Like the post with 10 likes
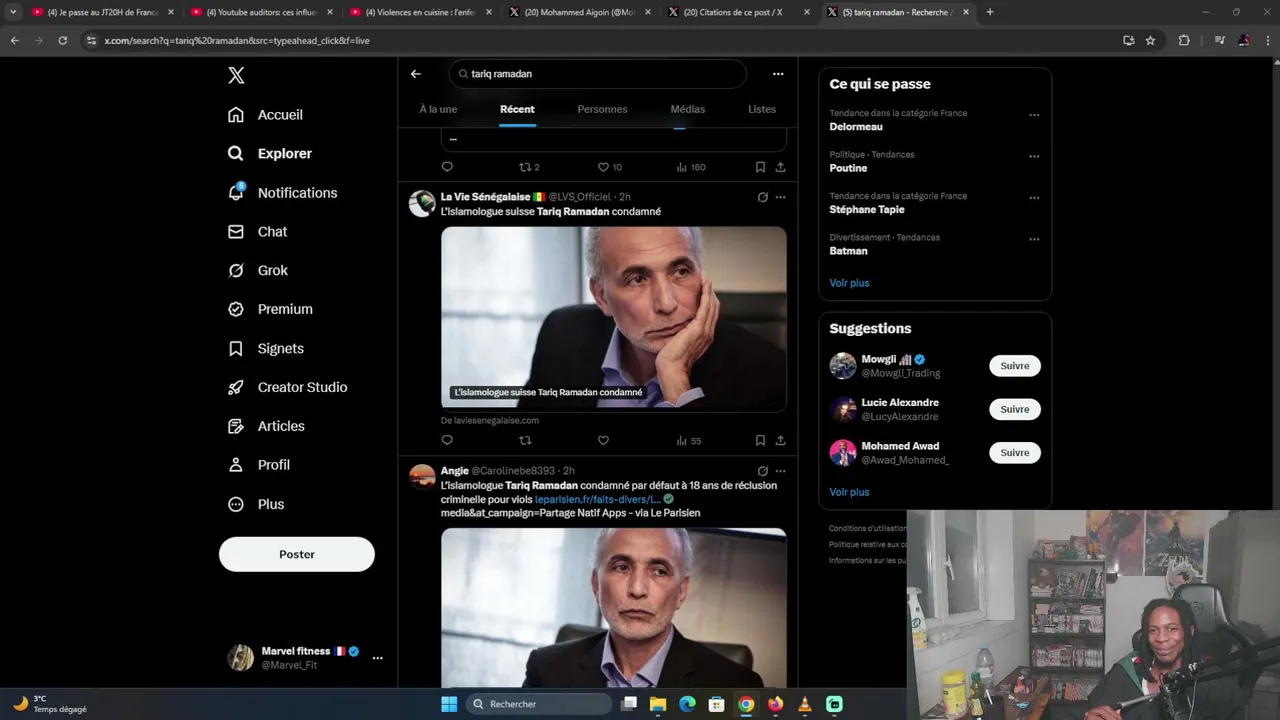 point(609,167)
